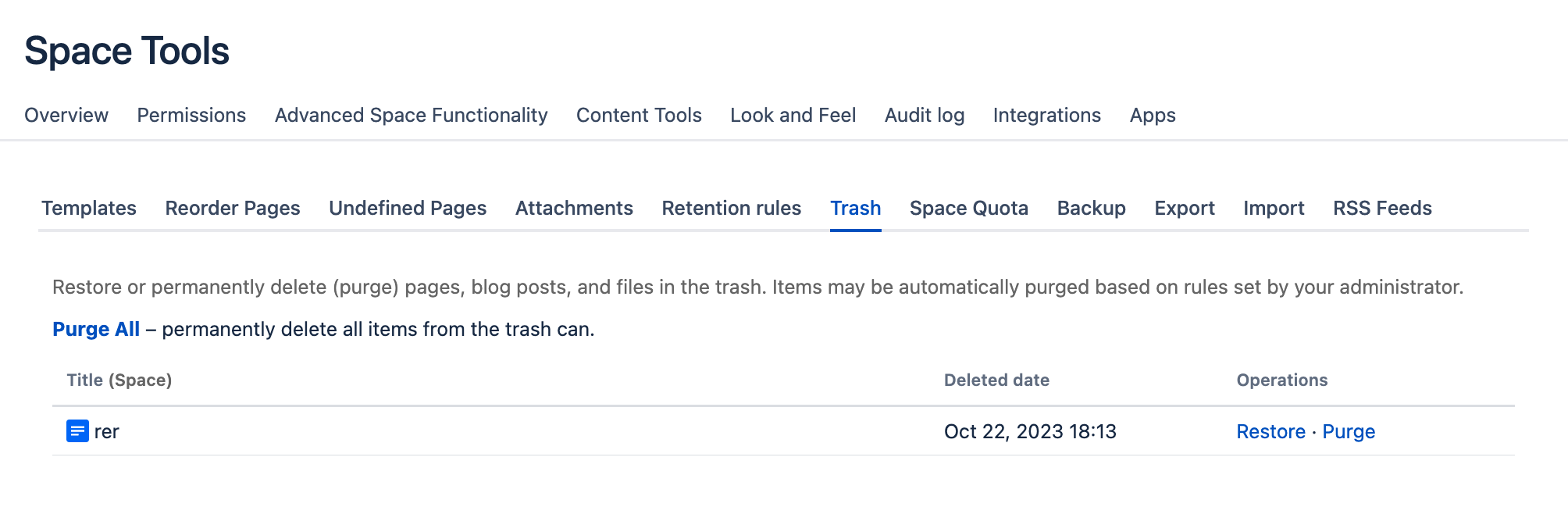
Task: Open the Look and Feel tab
Action: [x=793, y=115]
